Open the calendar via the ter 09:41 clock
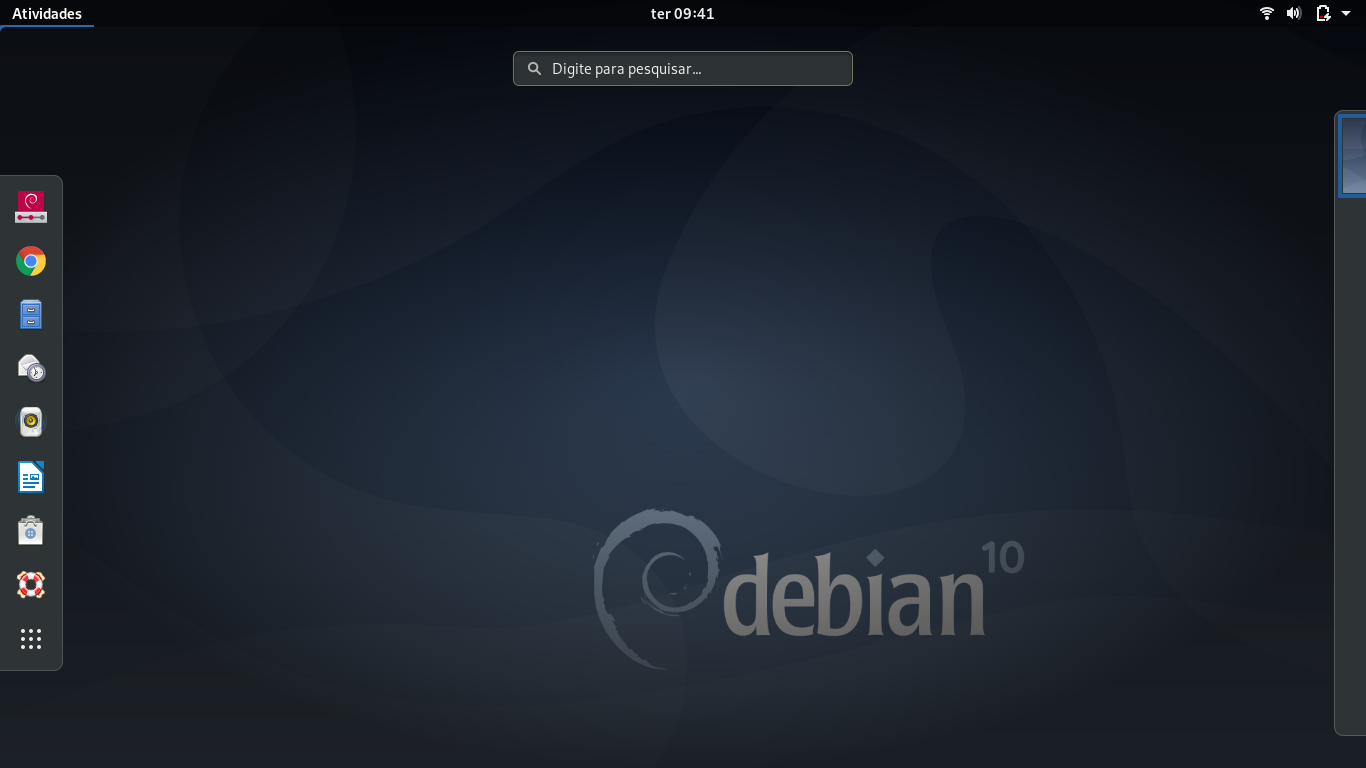The width and height of the screenshot is (1366, 768). [683, 13]
